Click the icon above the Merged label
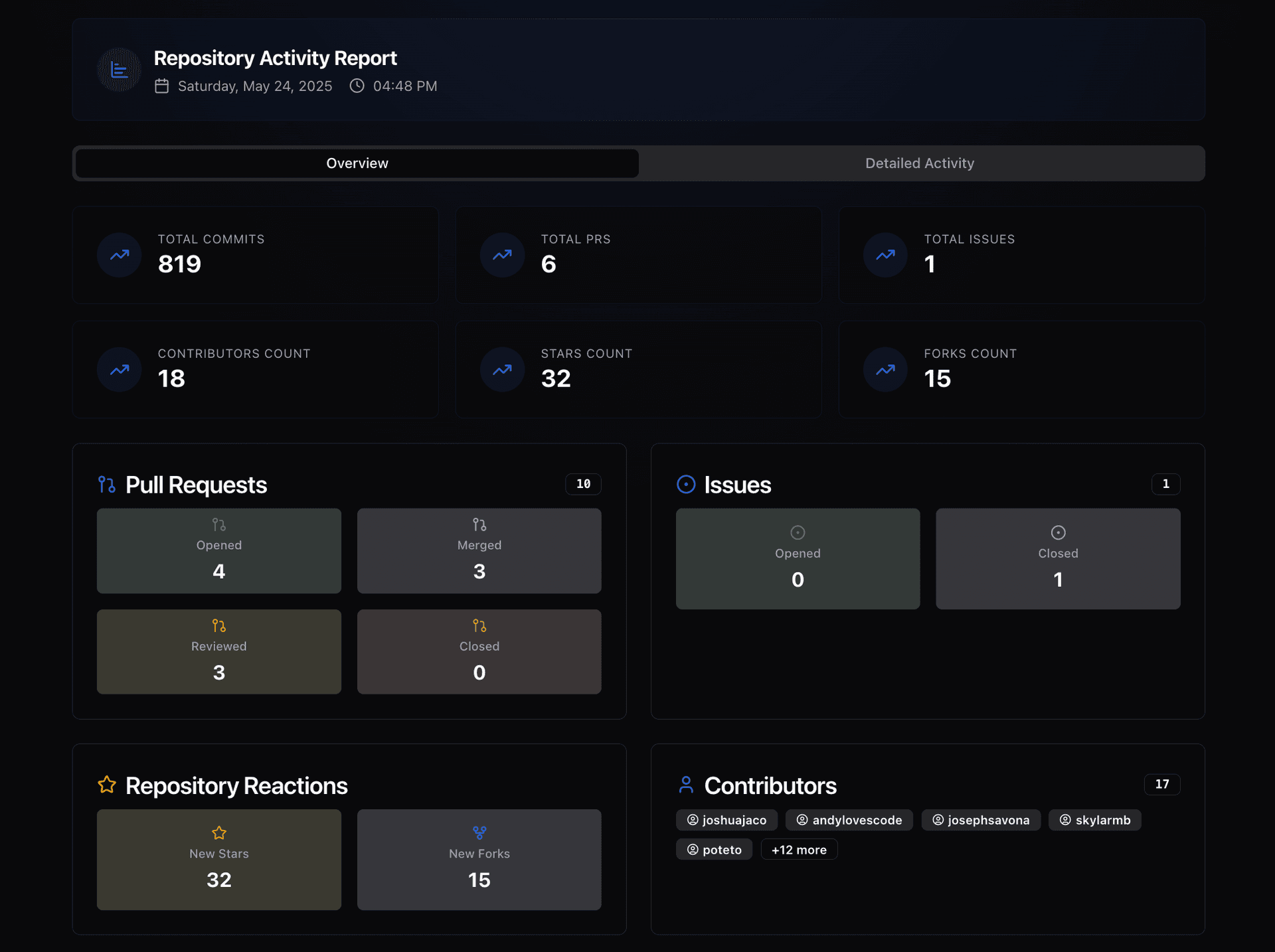The width and height of the screenshot is (1275, 952). (479, 525)
